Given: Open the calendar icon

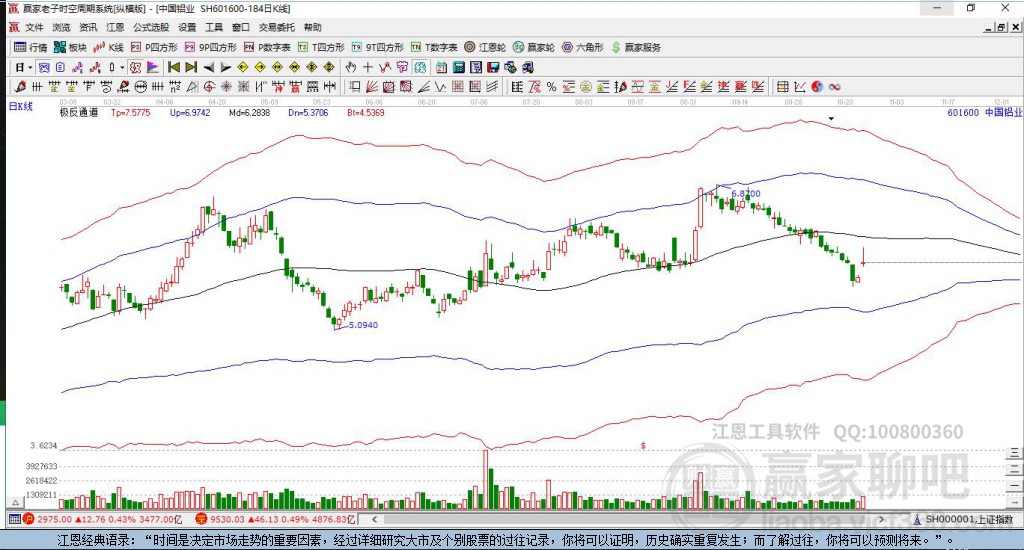Looking at the screenshot, I should click(x=441, y=67).
